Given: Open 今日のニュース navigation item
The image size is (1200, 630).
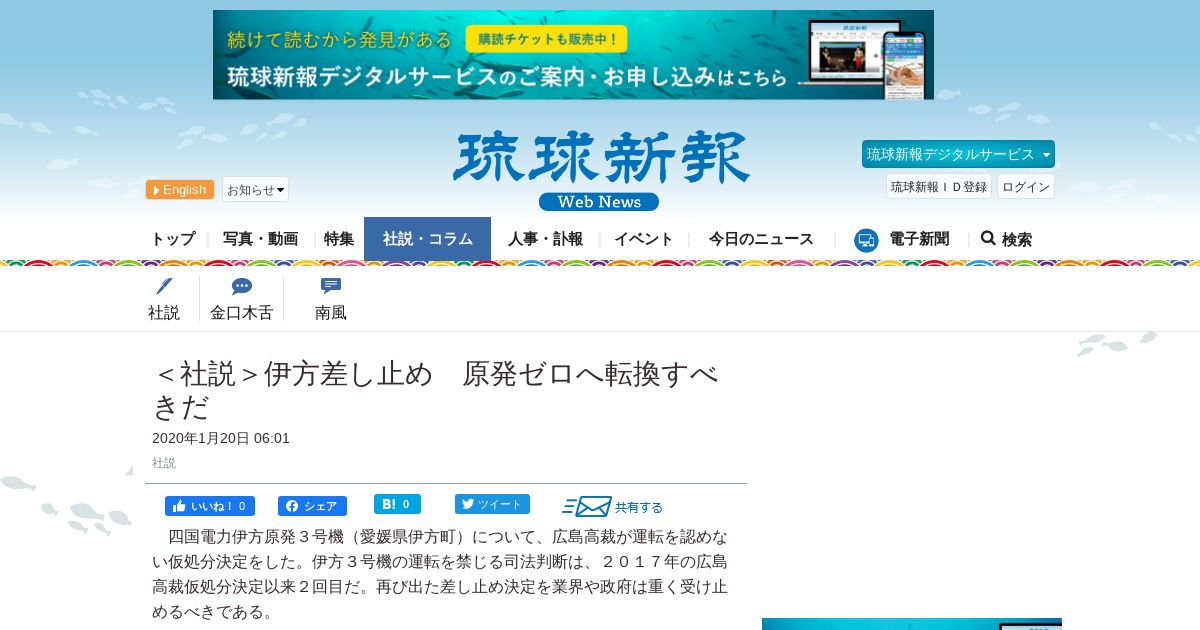Looking at the screenshot, I should pyautogui.click(x=761, y=239).
